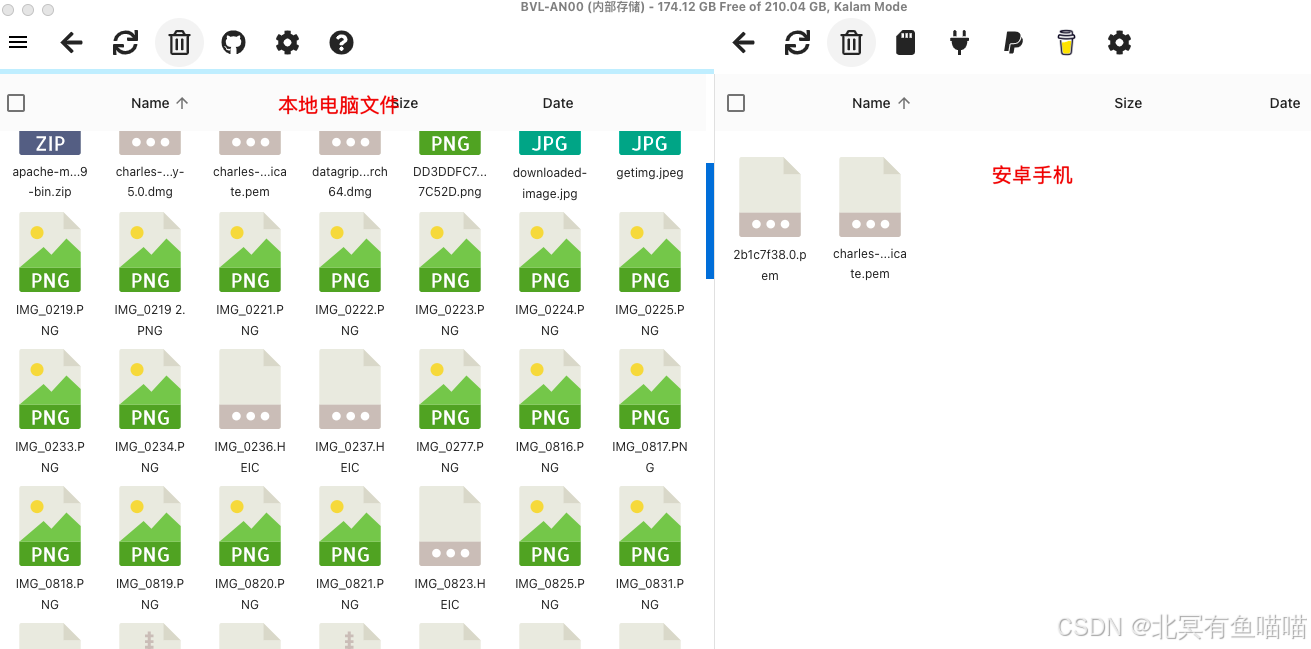
Task: Open settings gear in local pane toolbar
Action: click(x=287, y=42)
